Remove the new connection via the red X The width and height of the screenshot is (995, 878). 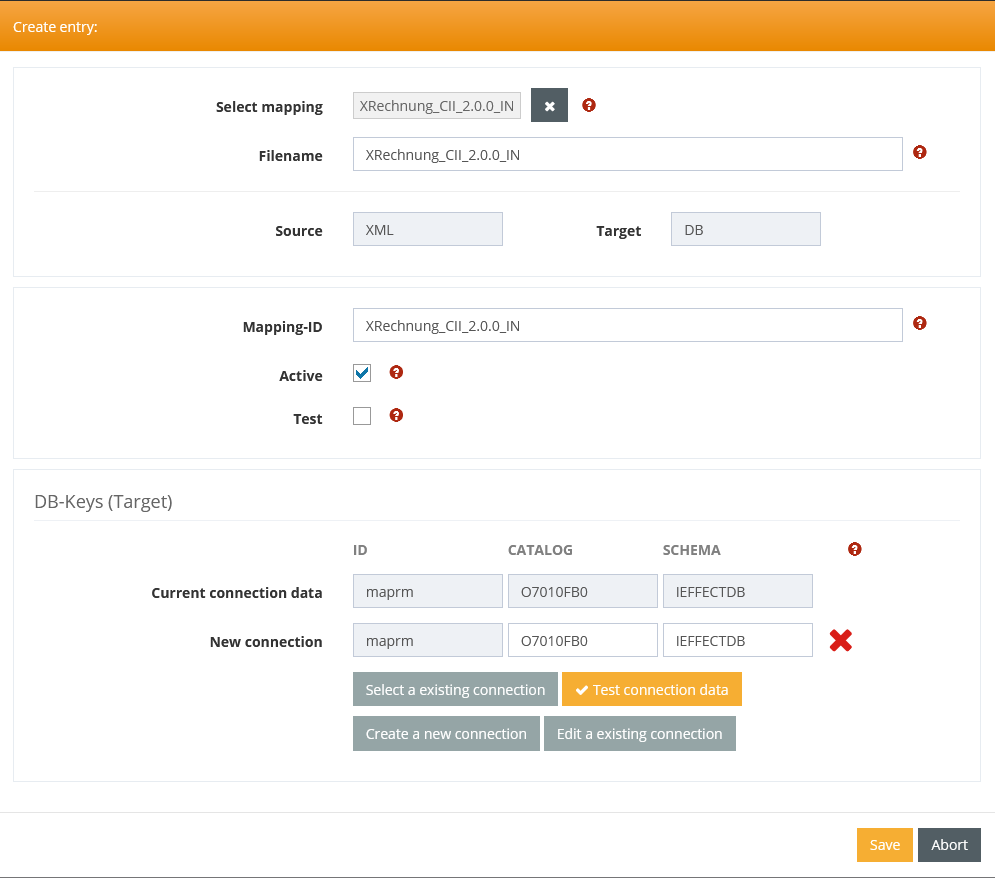pyautogui.click(x=841, y=640)
